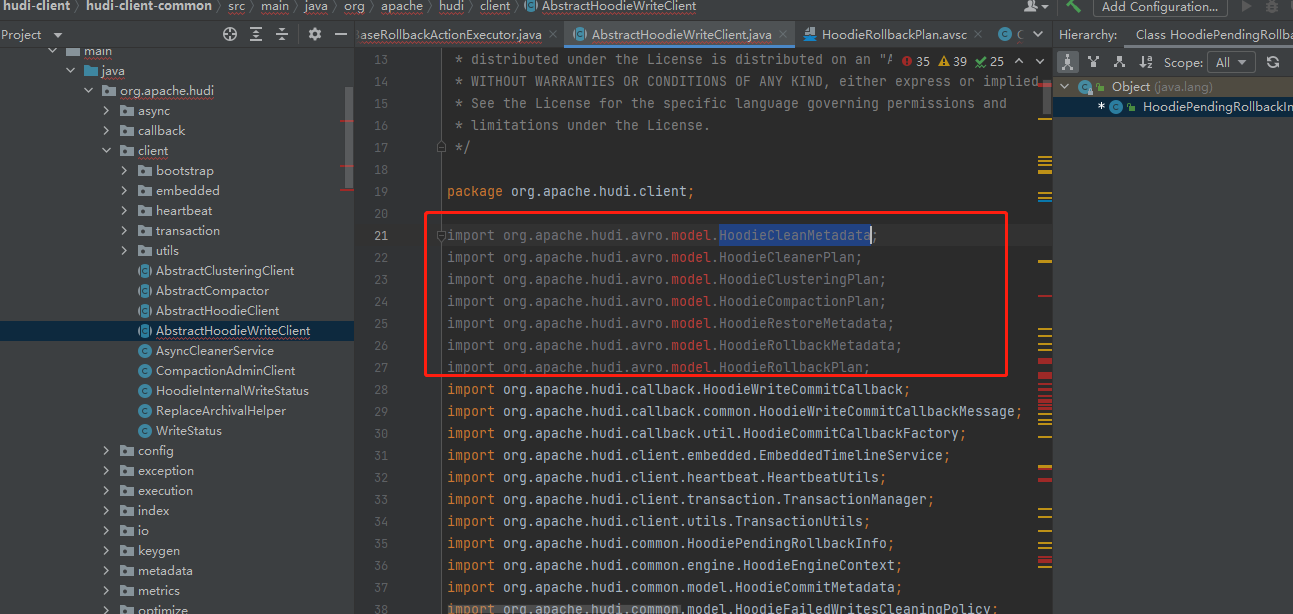Image resolution: width=1293 pixels, height=614 pixels.
Task: Click the Supertypes Hierarchy icon
Action: (1094, 62)
